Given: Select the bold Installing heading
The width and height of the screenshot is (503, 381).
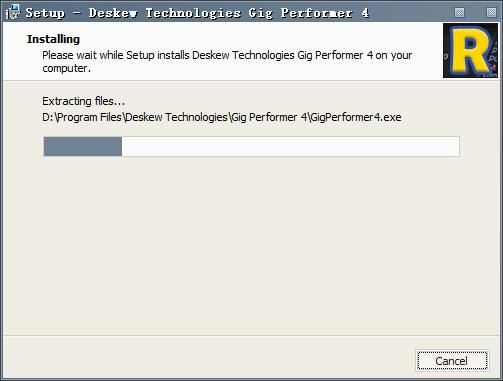Looking at the screenshot, I should tap(53, 39).
